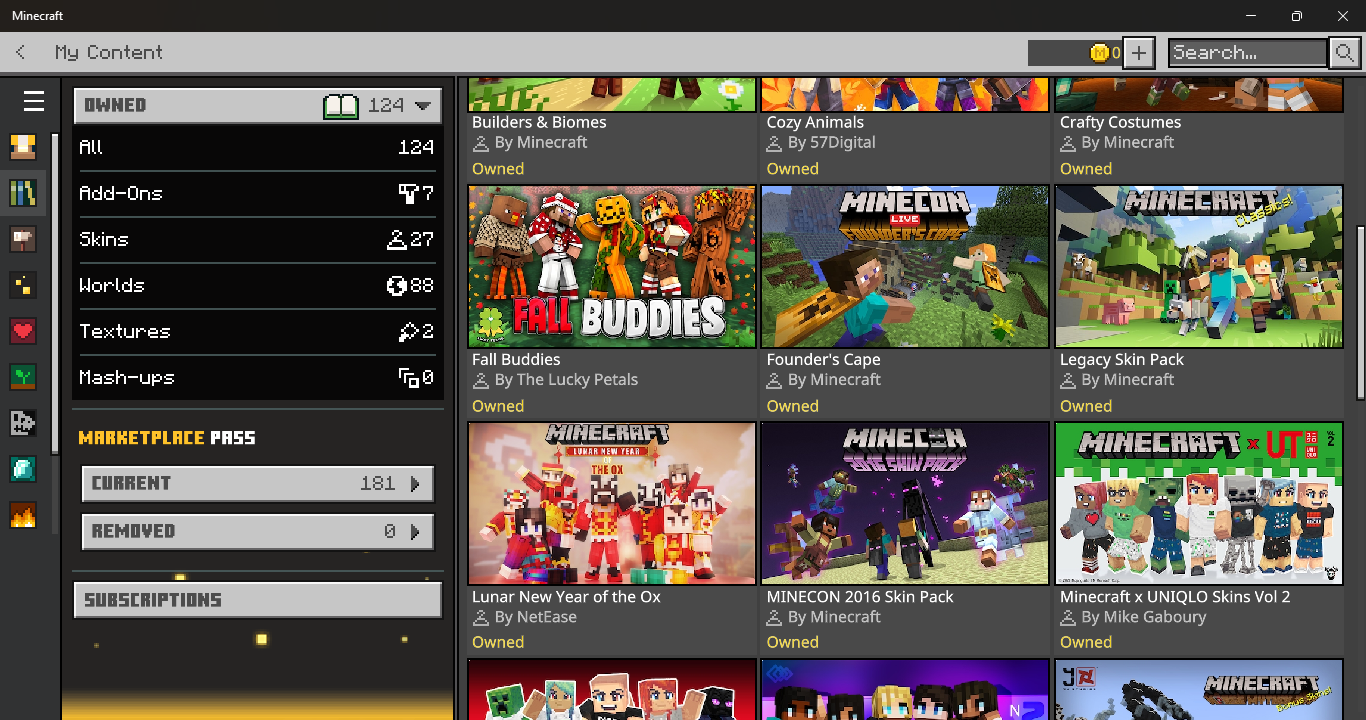Open the Lunar New Year of the Ox thumbnail
The width and height of the screenshot is (1366, 720).
click(612, 503)
